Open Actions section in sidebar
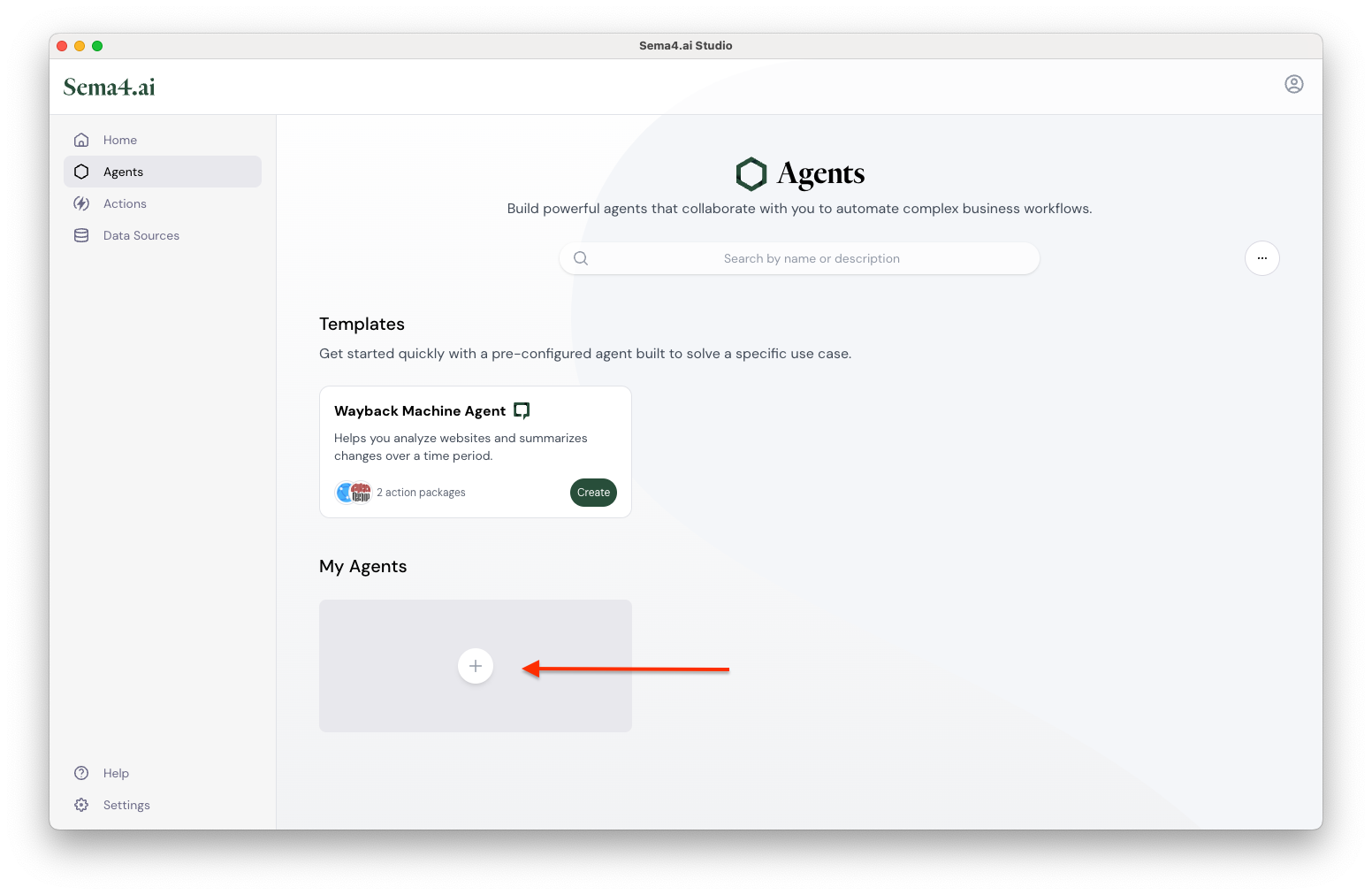1372x895 pixels. [163, 203]
